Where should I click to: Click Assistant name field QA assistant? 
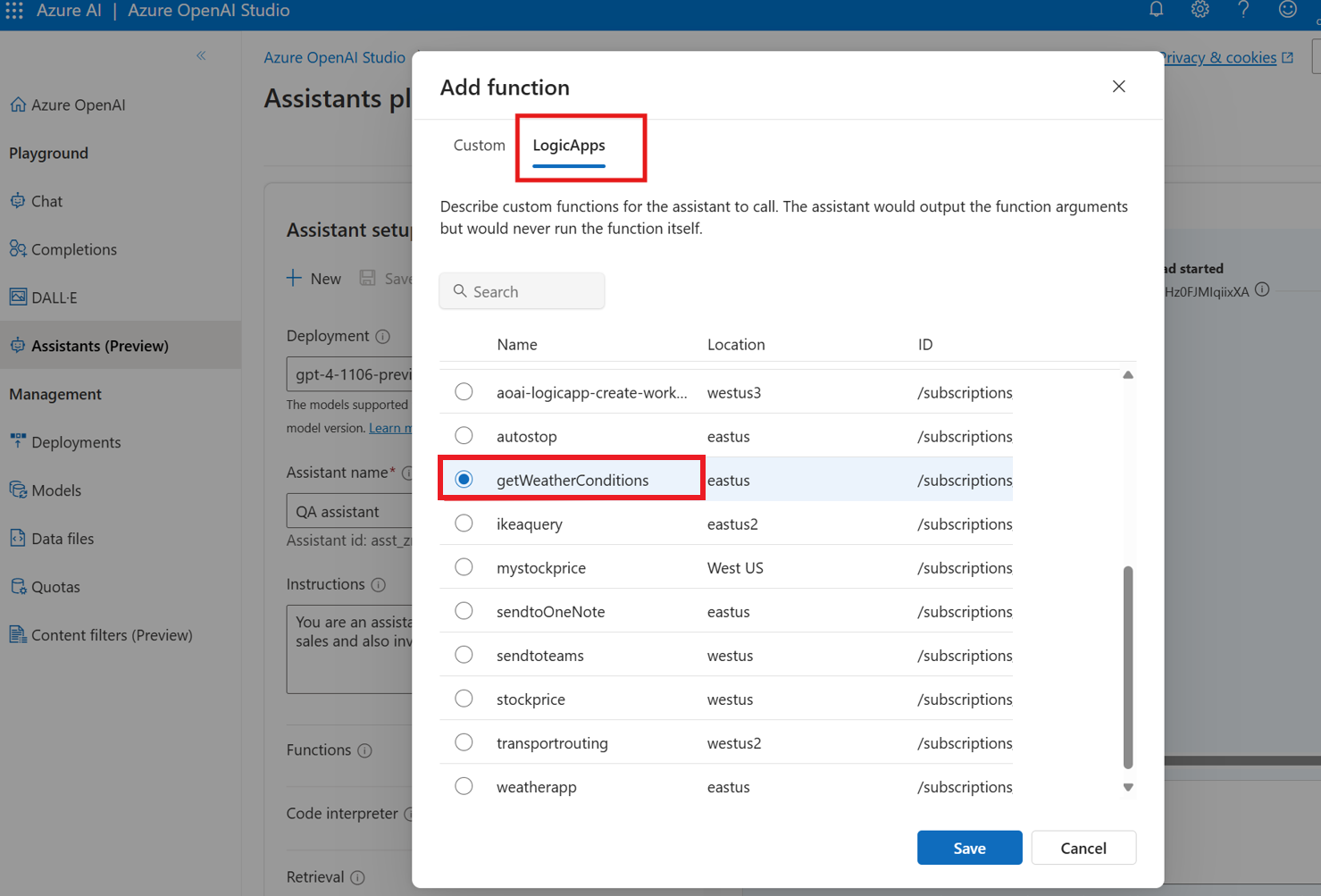tap(349, 512)
